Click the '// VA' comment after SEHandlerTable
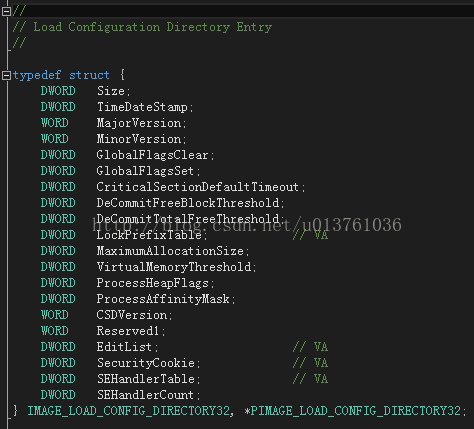Screen dimensions: 474x429 click(x=310, y=379)
